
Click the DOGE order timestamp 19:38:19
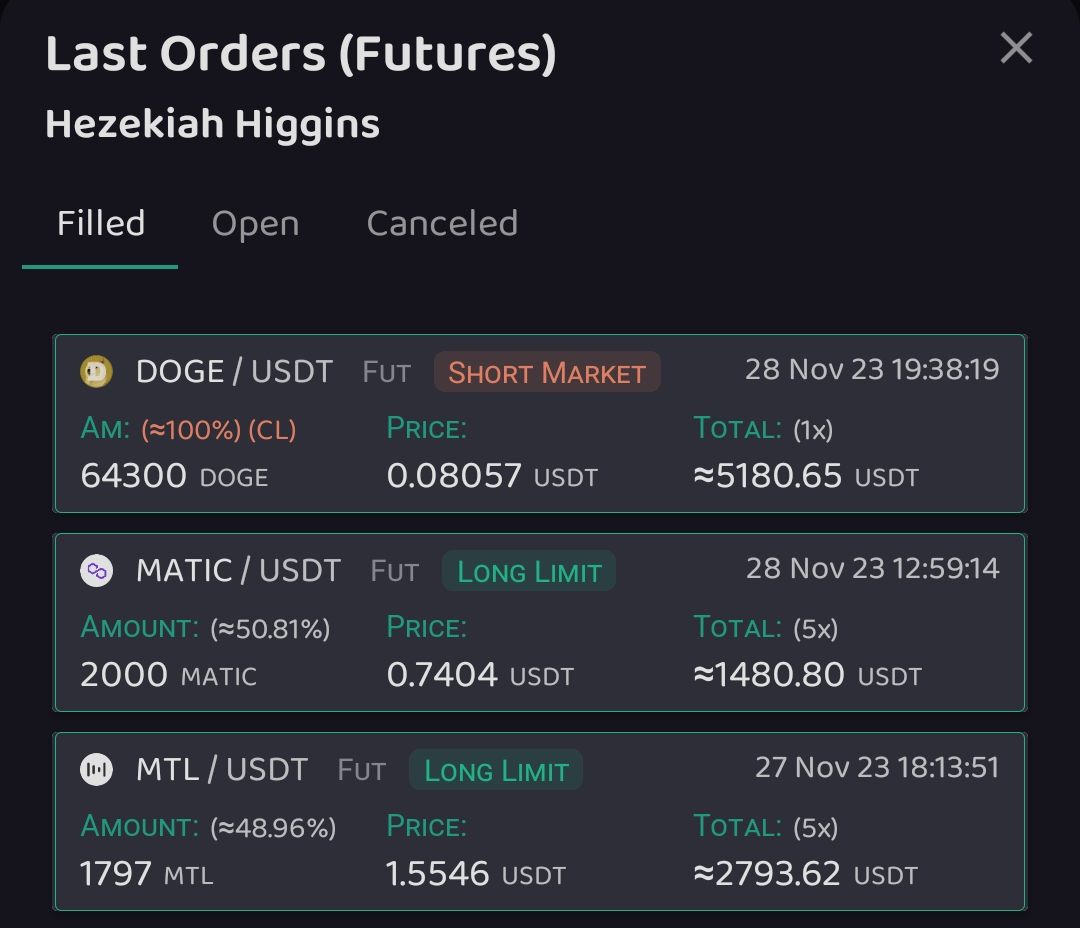click(872, 370)
